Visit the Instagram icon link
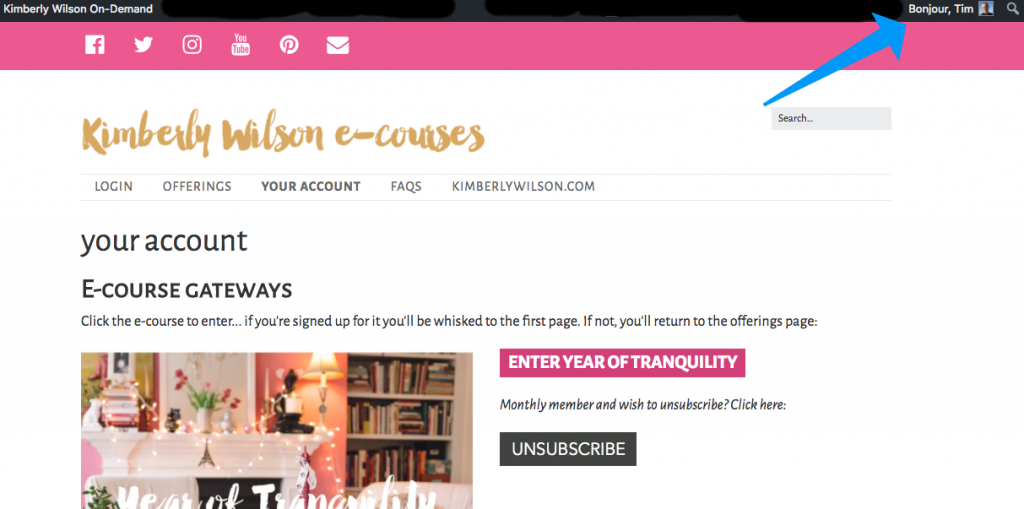 (192, 45)
